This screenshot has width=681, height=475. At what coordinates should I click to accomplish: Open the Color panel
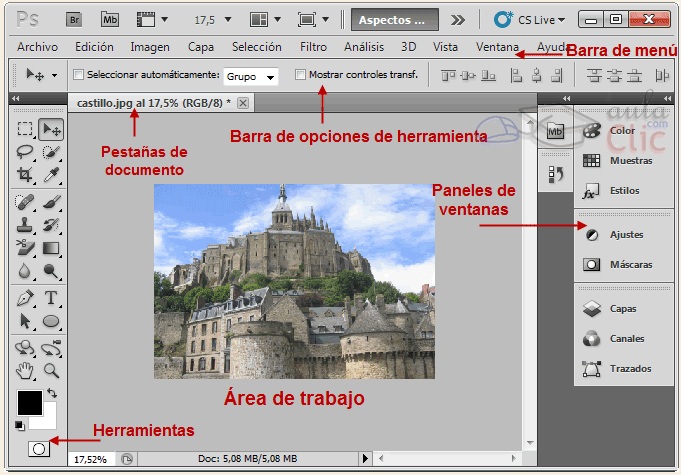point(623,131)
